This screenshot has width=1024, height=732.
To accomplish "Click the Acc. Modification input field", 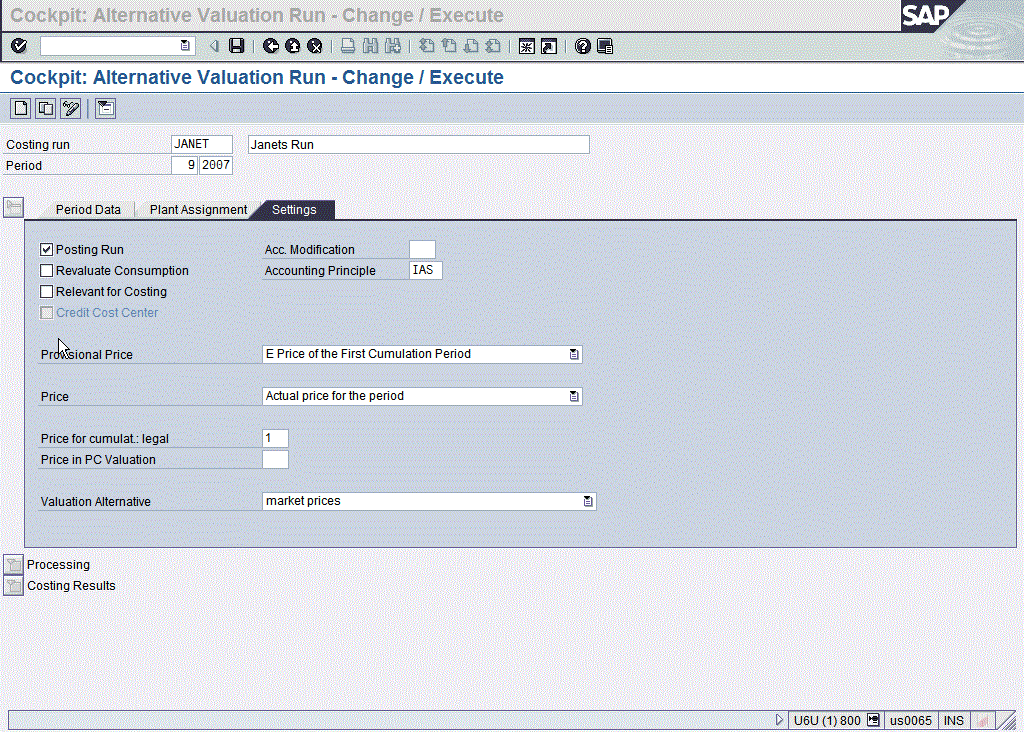I will [x=422, y=249].
